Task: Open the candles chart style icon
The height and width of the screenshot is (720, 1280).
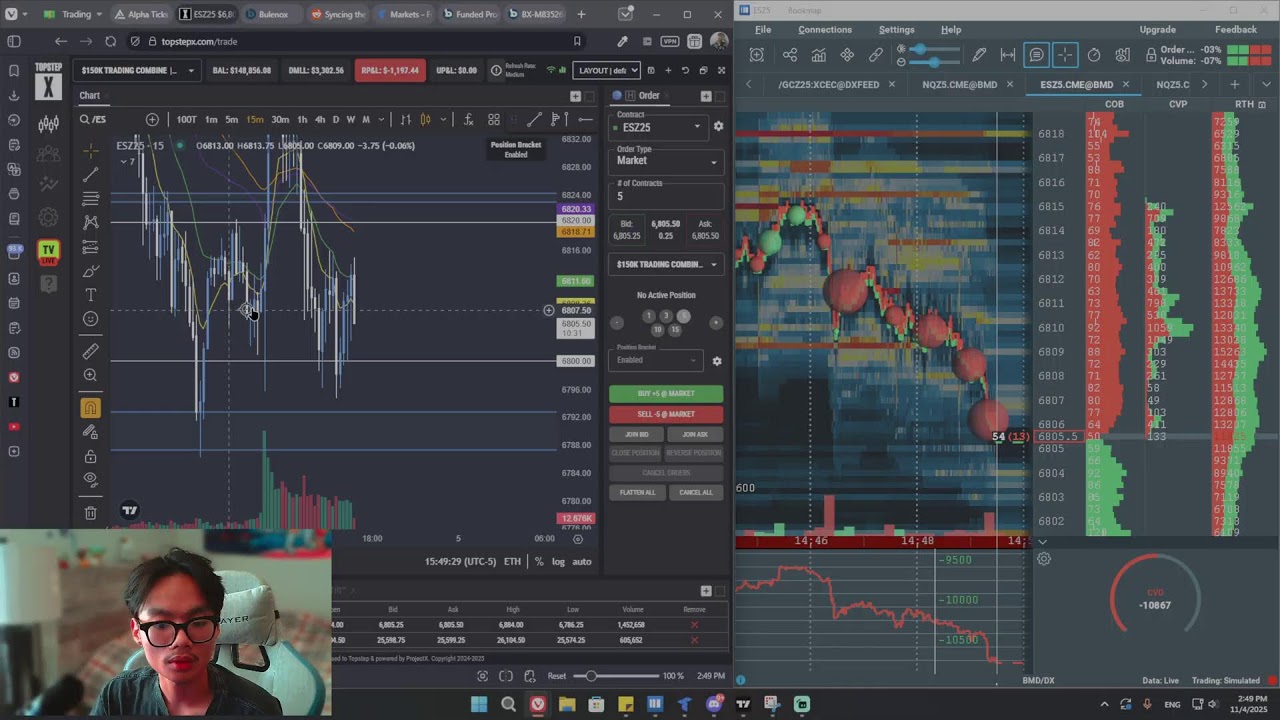Action: [x=425, y=119]
